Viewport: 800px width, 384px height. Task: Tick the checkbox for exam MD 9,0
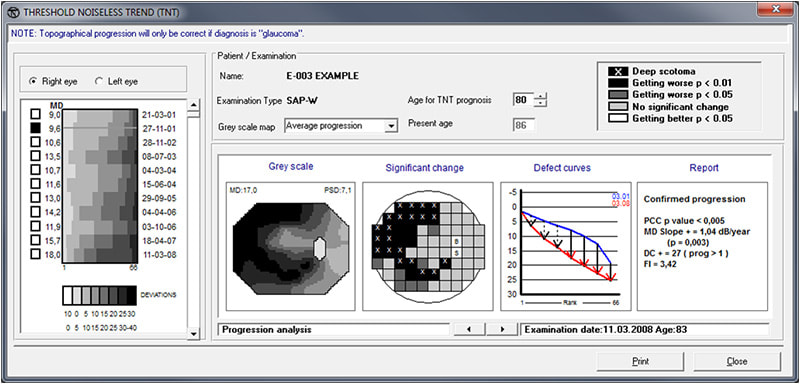36,113
